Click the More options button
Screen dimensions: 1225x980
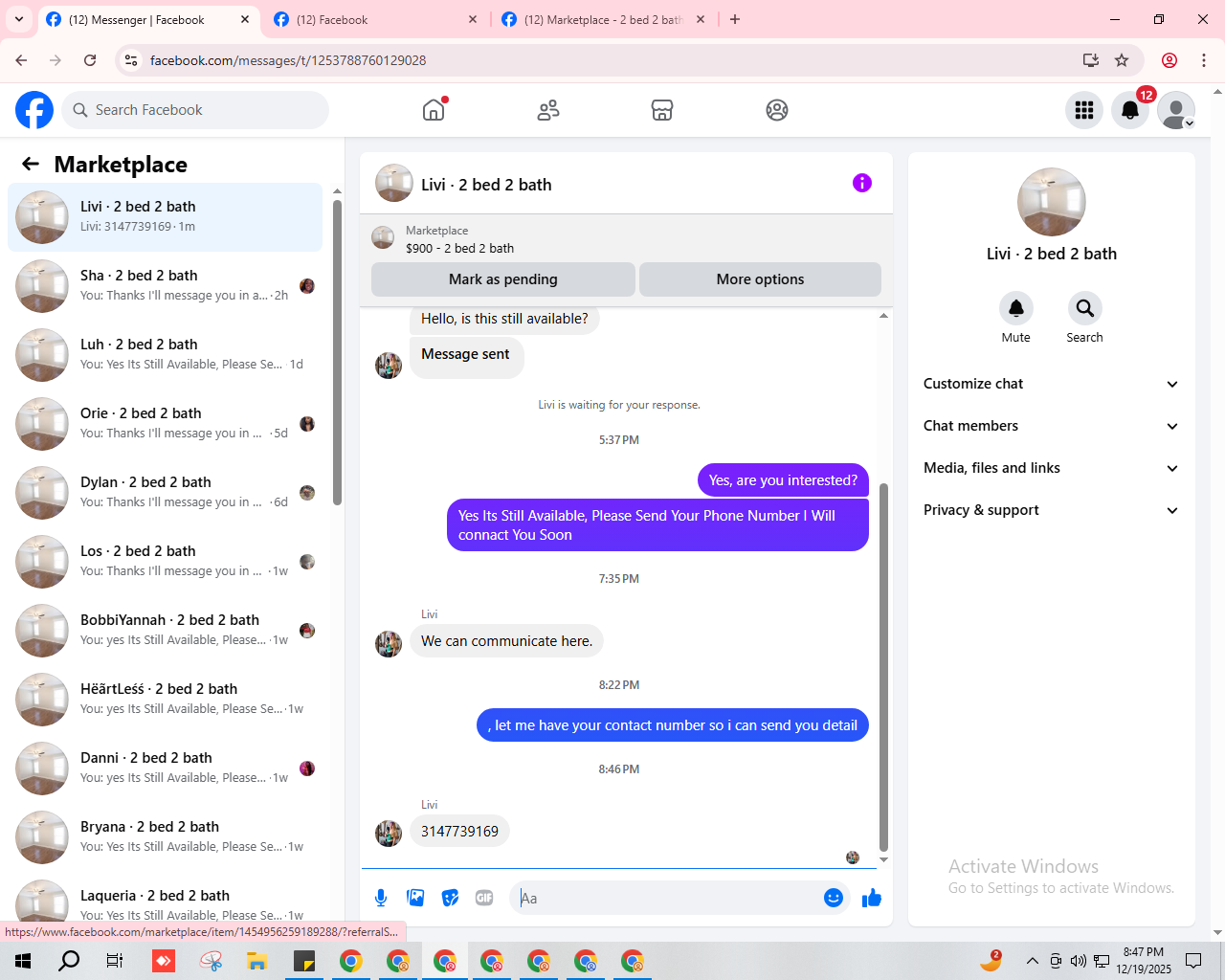760,279
